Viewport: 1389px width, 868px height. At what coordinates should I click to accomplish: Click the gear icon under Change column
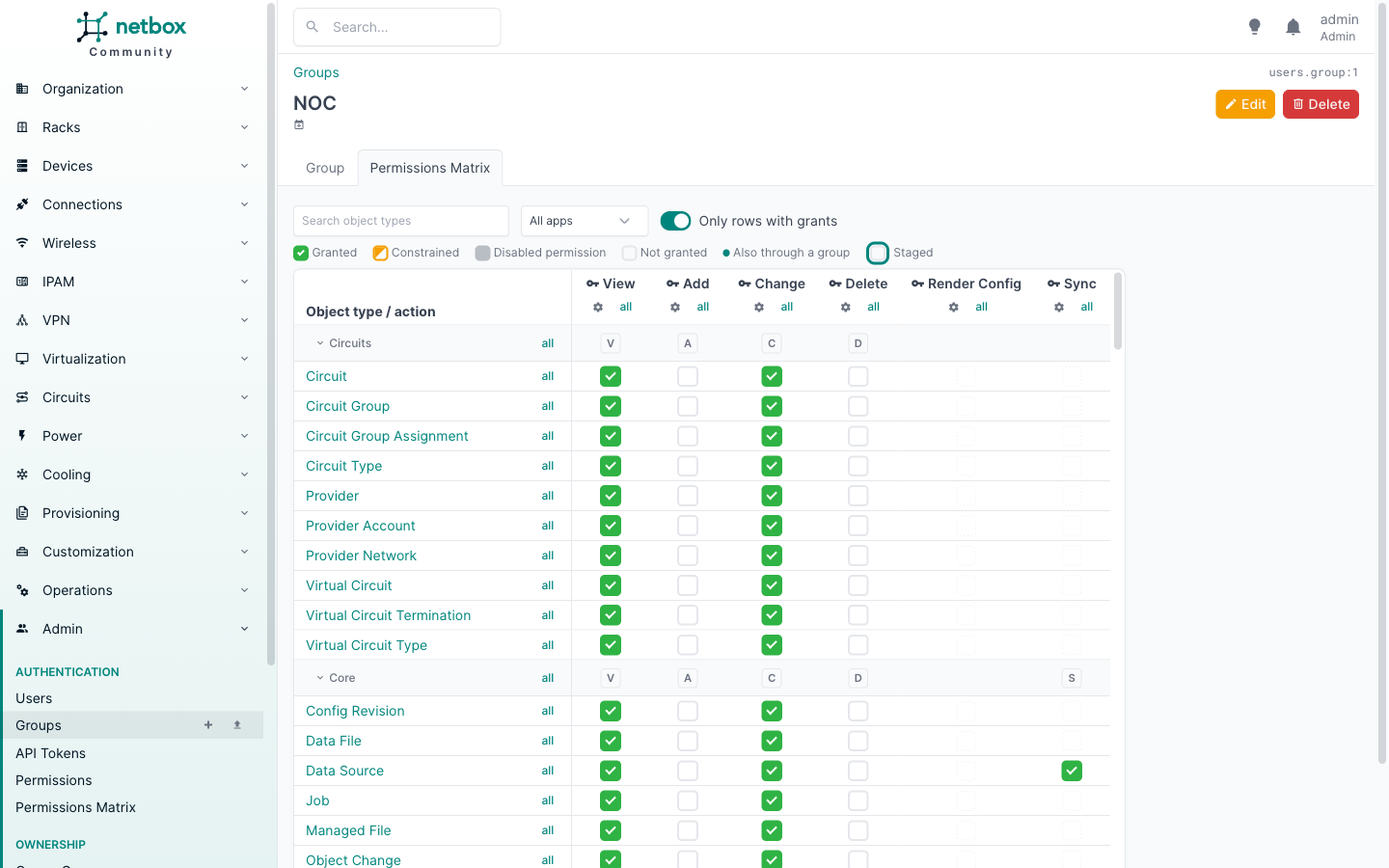tap(759, 308)
